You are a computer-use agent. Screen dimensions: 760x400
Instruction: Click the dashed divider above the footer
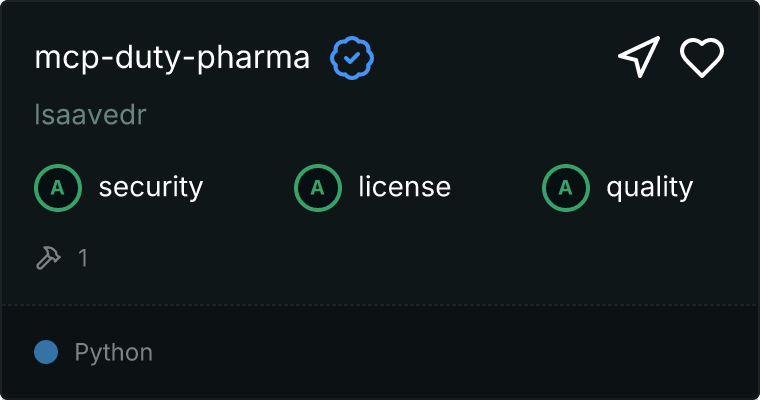[x=380, y=304]
